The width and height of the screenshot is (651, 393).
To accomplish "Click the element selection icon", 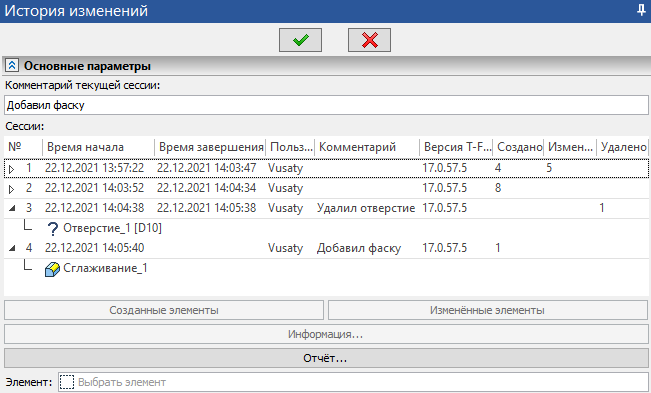I will (67, 382).
